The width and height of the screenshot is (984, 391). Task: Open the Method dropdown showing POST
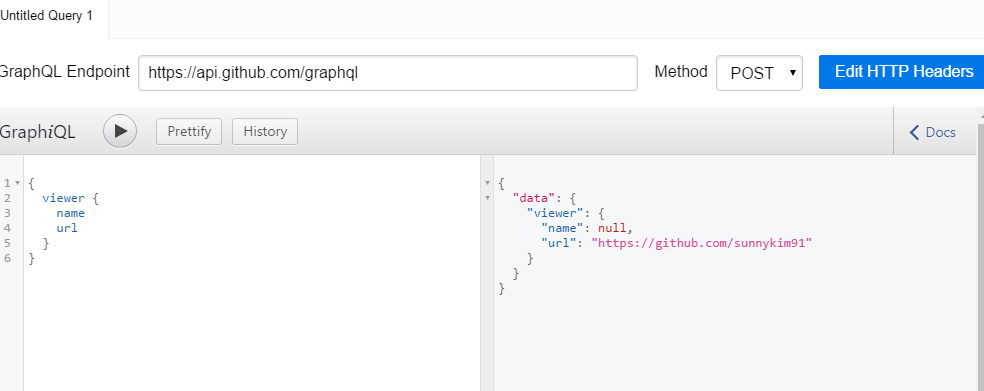[x=759, y=73]
